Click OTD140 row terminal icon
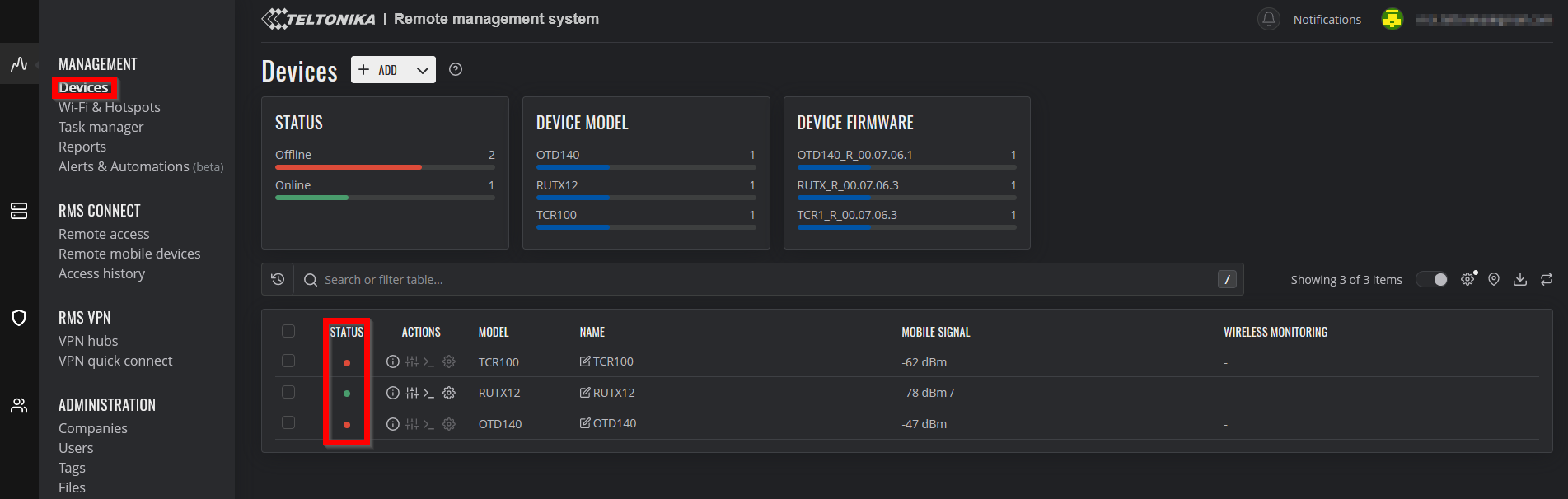The width and height of the screenshot is (1568, 499). [x=428, y=424]
